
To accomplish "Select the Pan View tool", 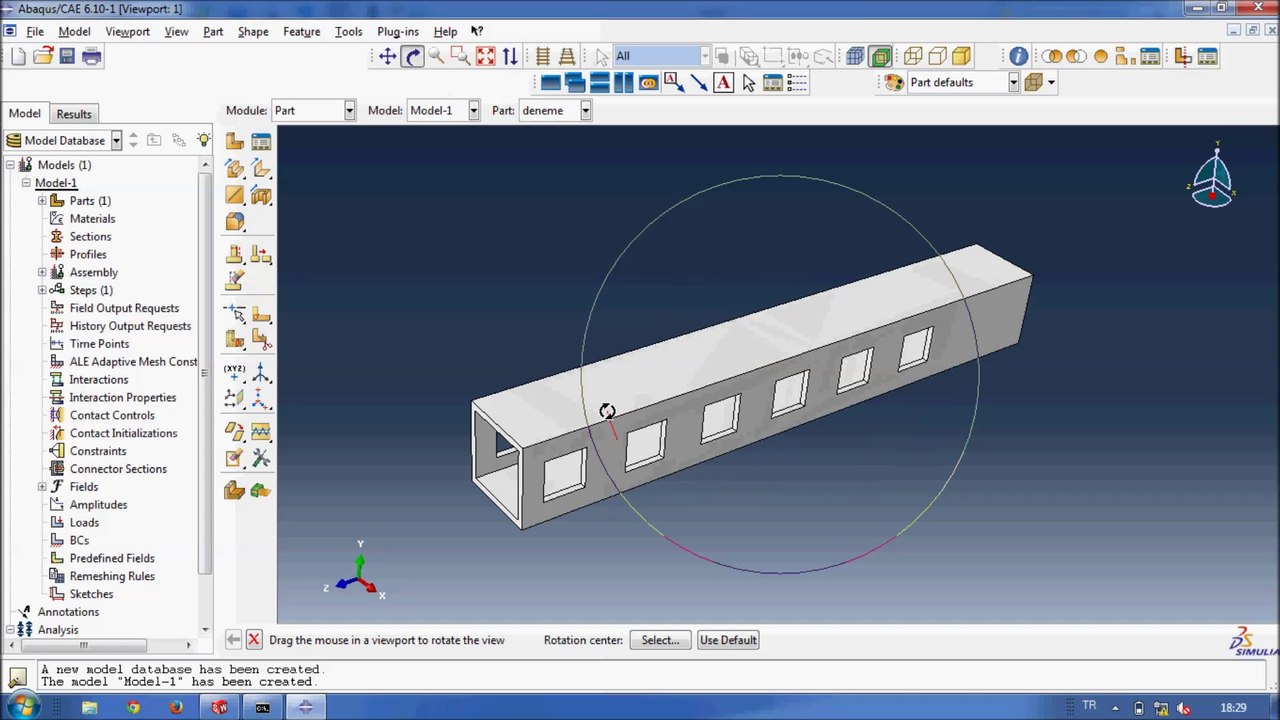I will pyautogui.click(x=388, y=56).
